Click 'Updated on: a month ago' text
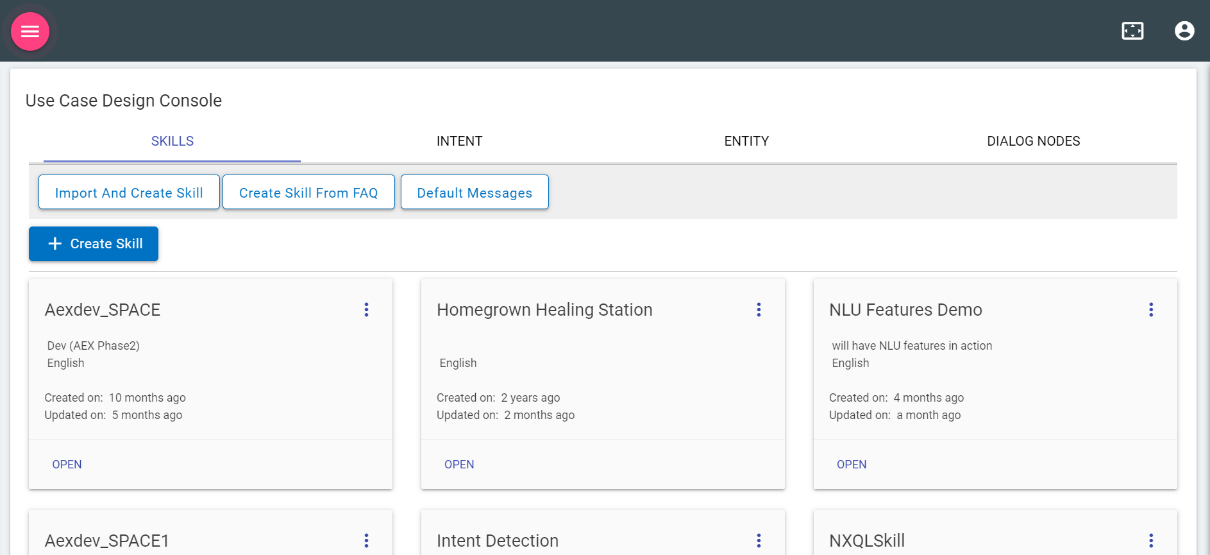The image size is (1210, 555). point(895,415)
